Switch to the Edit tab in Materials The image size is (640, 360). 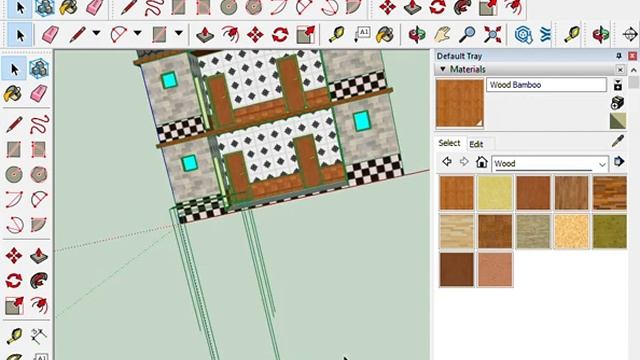(476, 144)
